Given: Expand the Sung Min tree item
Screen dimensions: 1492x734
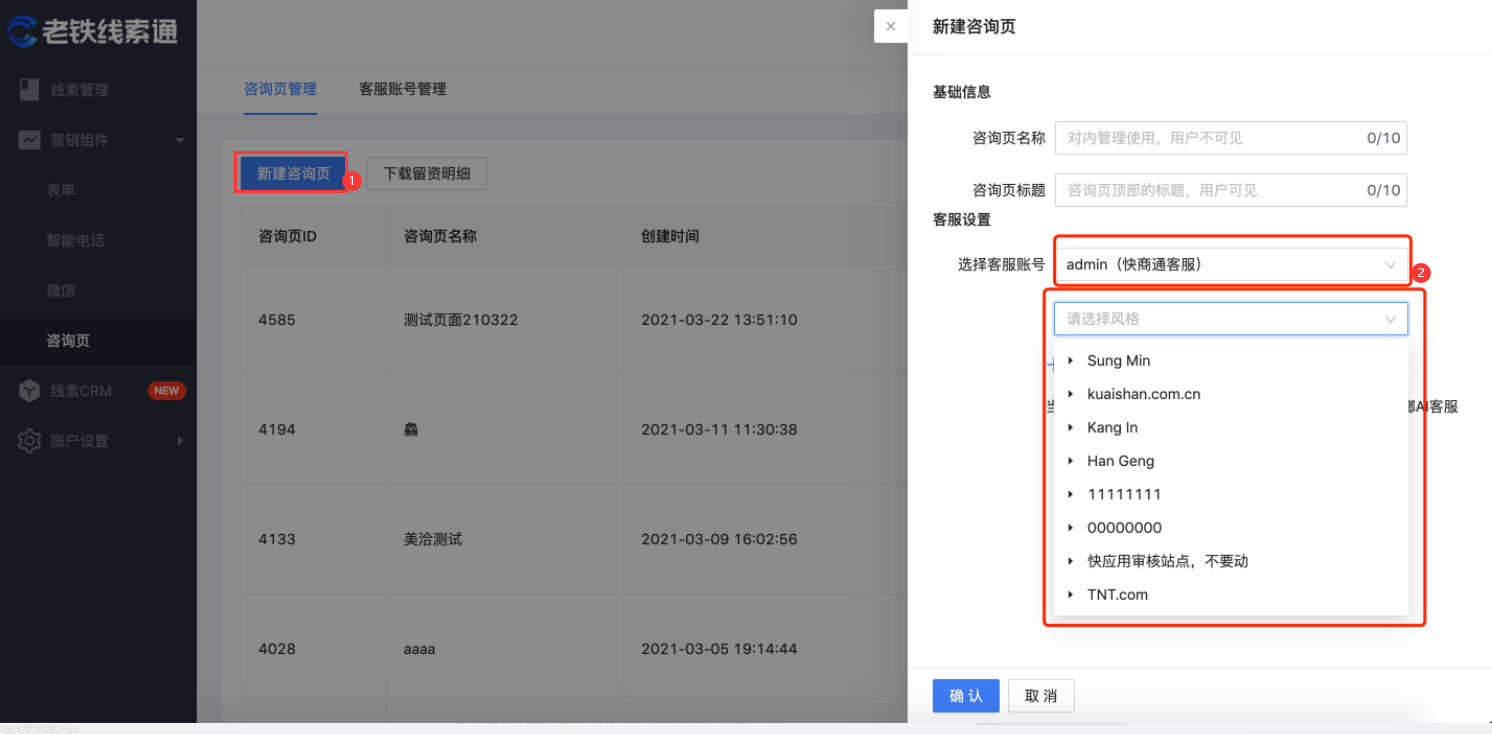Looking at the screenshot, I should [1071, 361].
